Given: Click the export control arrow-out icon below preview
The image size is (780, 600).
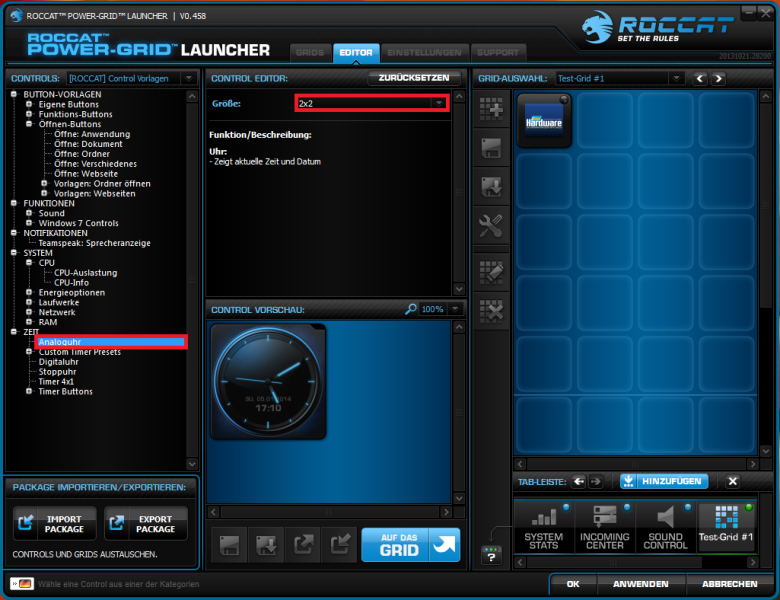Looking at the screenshot, I should click(303, 545).
